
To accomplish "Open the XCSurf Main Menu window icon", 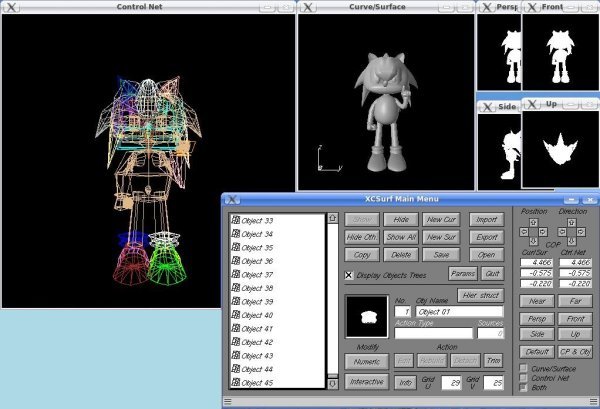I will click(x=231, y=200).
